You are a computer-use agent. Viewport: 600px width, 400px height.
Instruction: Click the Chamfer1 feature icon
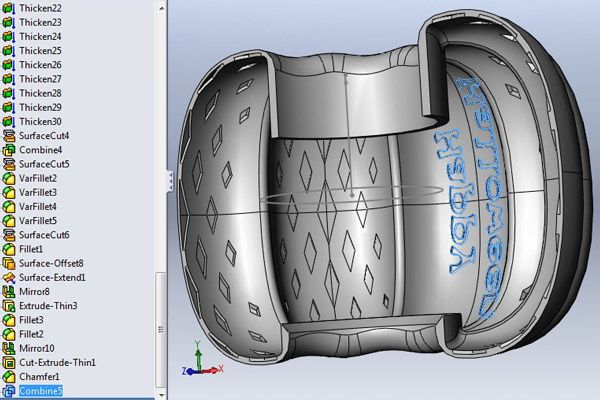(8, 376)
